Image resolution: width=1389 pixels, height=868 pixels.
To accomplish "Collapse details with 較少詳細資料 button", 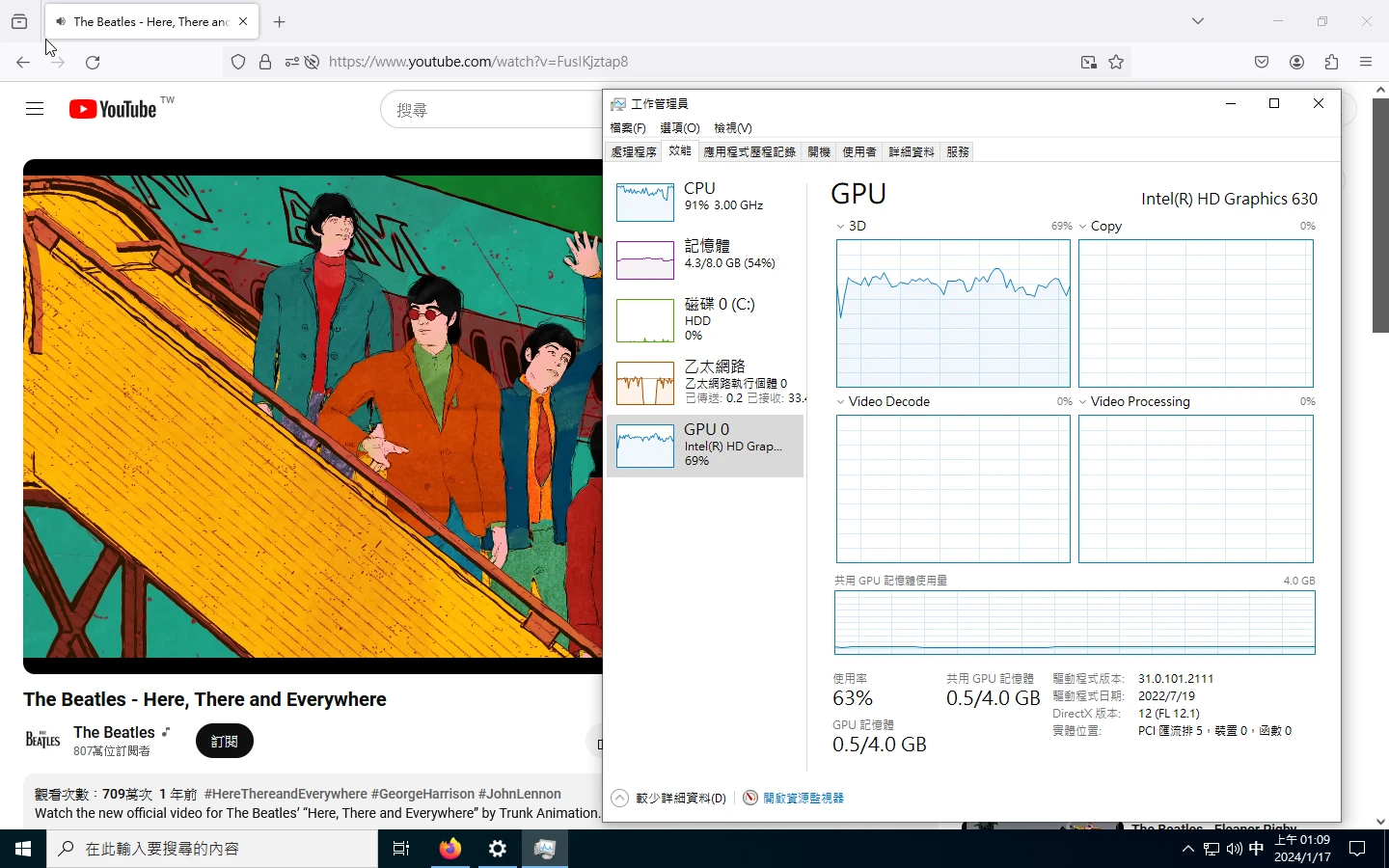I will [x=669, y=798].
